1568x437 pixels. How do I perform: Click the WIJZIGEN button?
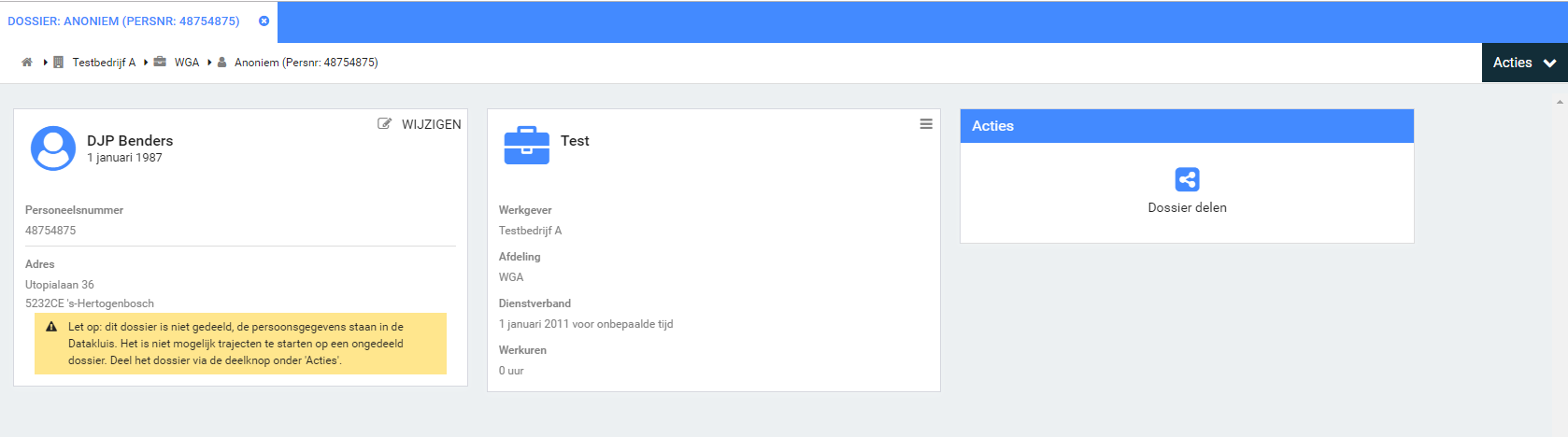pyautogui.click(x=431, y=124)
